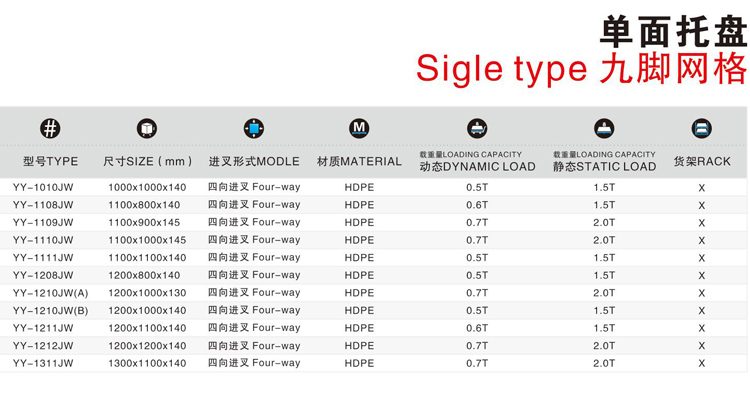Image resolution: width=750 pixels, height=400 pixels.
Task: Click the 静态STATIC LOAD header
Action: coord(605,167)
